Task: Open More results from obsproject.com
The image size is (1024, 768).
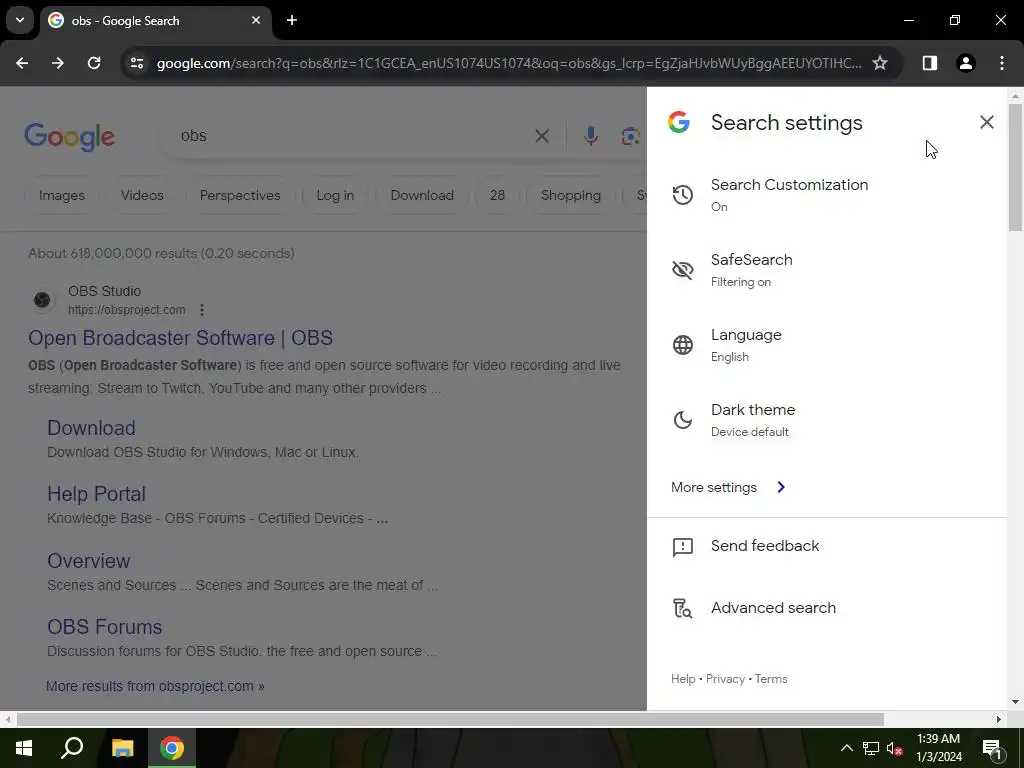Action: 155,686
